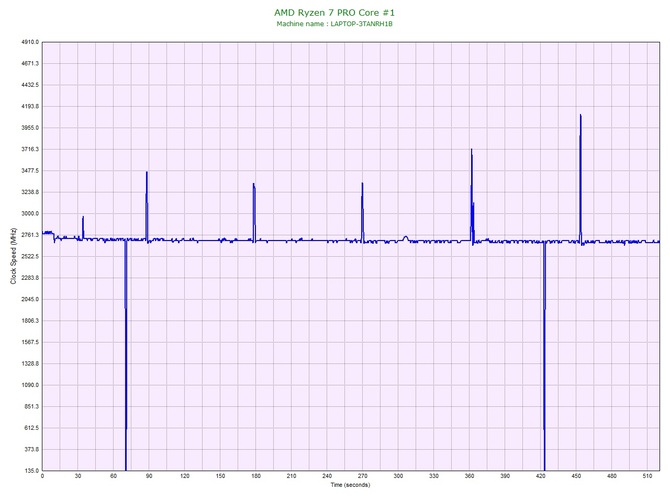This screenshot has width=670, height=502.
Task: Click the 3716.3 y-axis value
Action: [30, 149]
